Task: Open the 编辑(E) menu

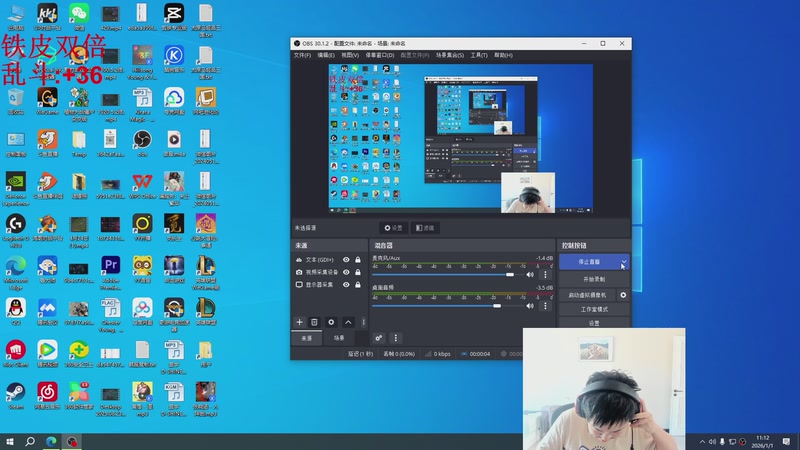Action: [326, 55]
